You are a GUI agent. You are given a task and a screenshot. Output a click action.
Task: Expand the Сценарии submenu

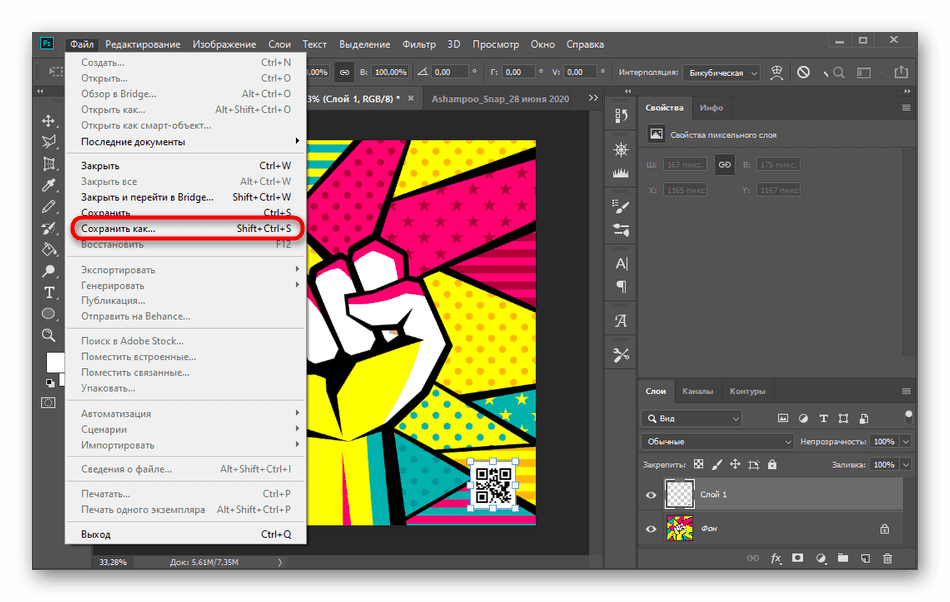pyautogui.click(x=186, y=429)
